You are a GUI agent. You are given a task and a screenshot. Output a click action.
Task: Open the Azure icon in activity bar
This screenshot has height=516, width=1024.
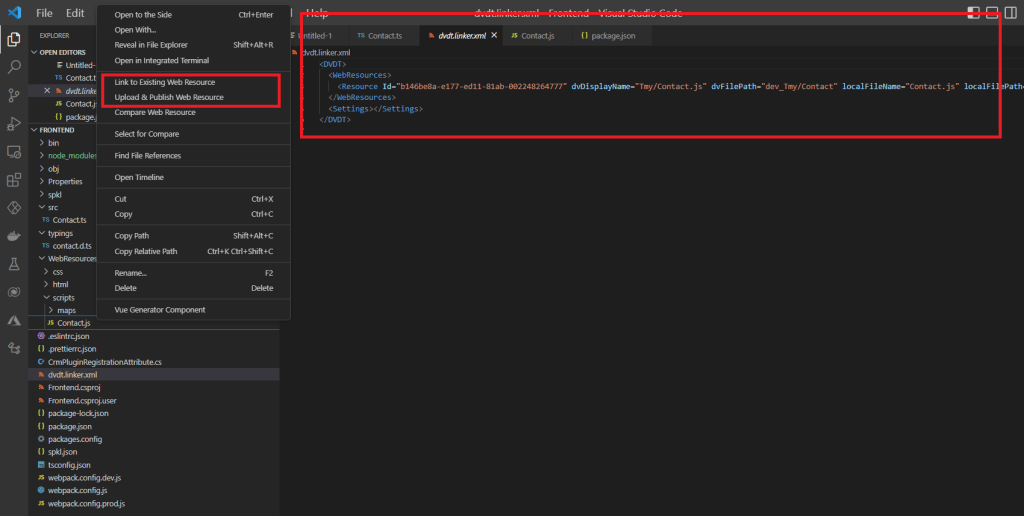tap(14, 320)
